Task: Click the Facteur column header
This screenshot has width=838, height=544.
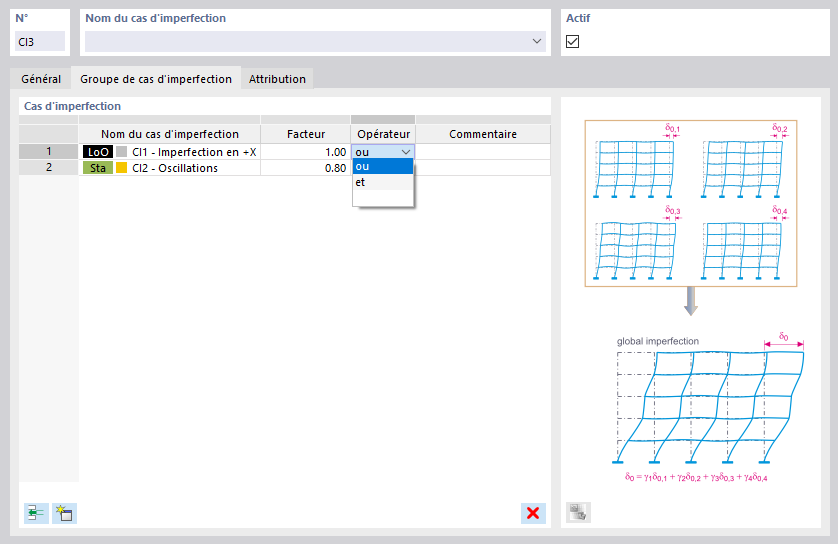Action: click(x=306, y=134)
